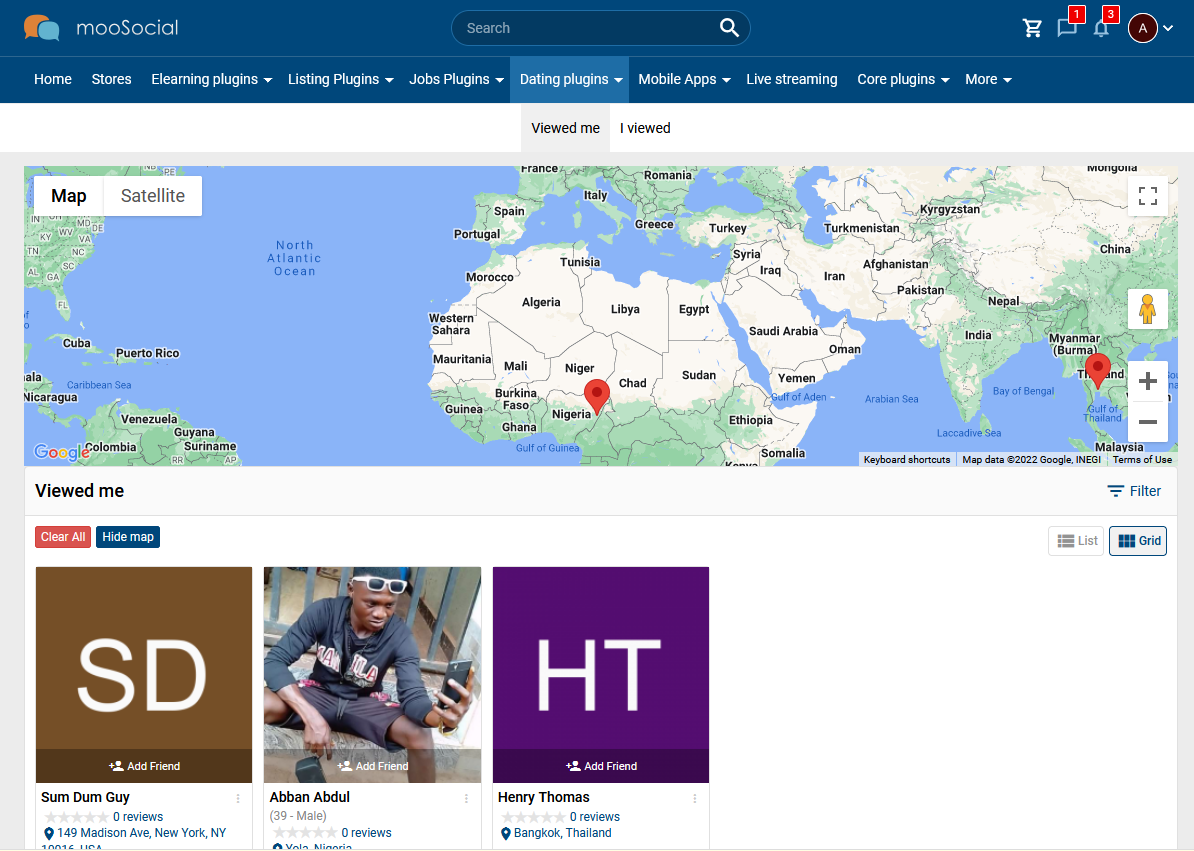Image resolution: width=1194 pixels, height=851 pixels.
Task: Select the I viewed tab
Action: 645,128
